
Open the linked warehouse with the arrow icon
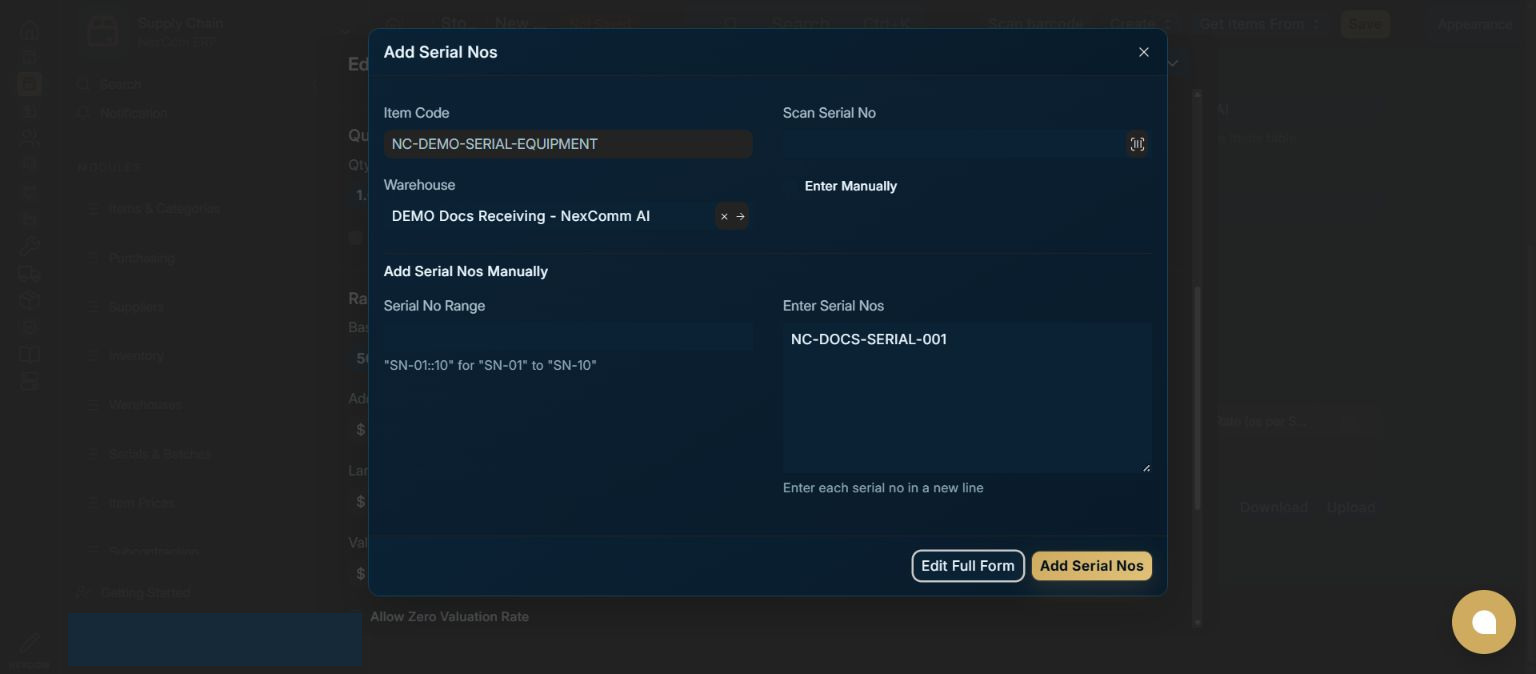[740, 216]
